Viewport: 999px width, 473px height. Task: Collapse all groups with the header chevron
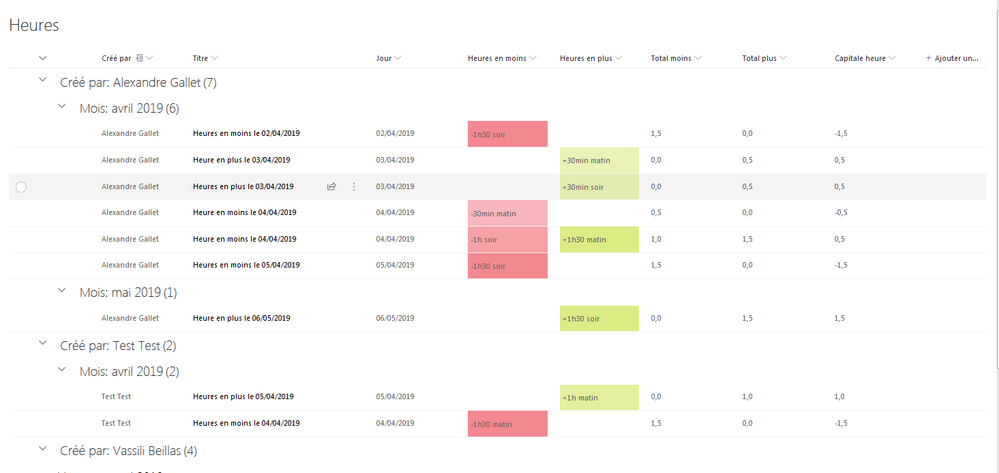[x=43, y=58]
